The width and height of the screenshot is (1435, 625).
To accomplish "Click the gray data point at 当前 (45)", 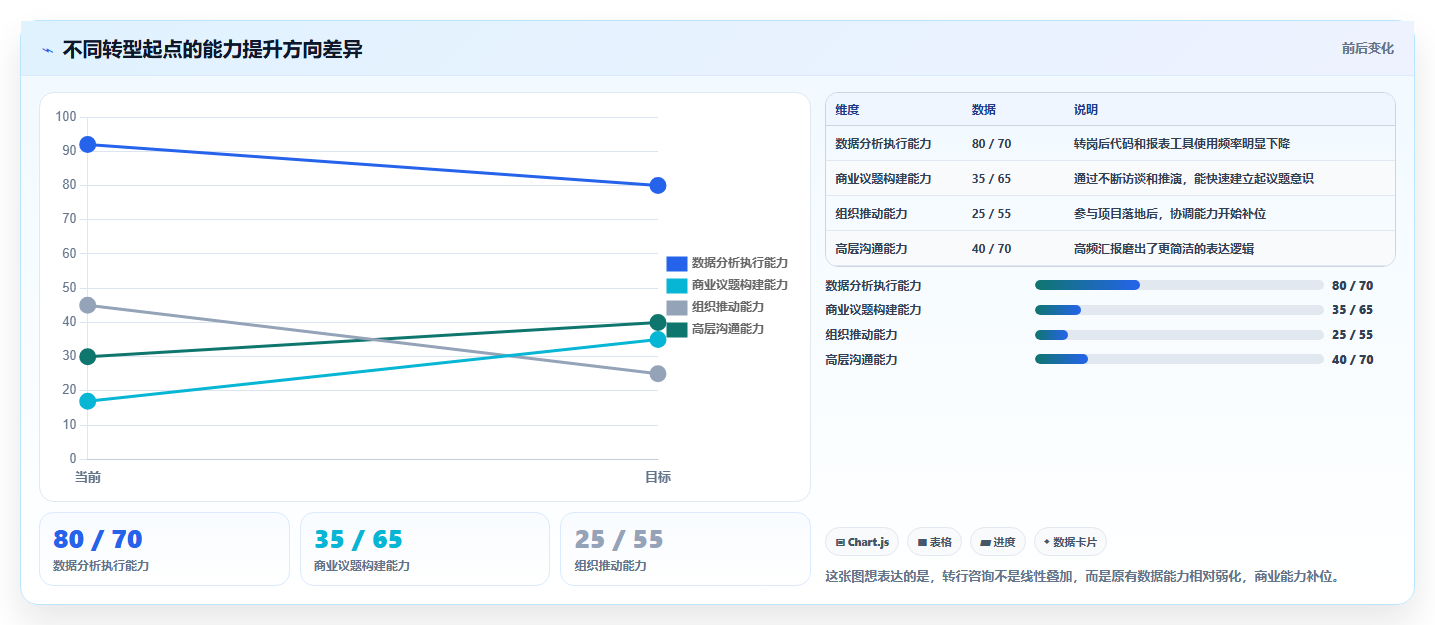I will [88, 305].
